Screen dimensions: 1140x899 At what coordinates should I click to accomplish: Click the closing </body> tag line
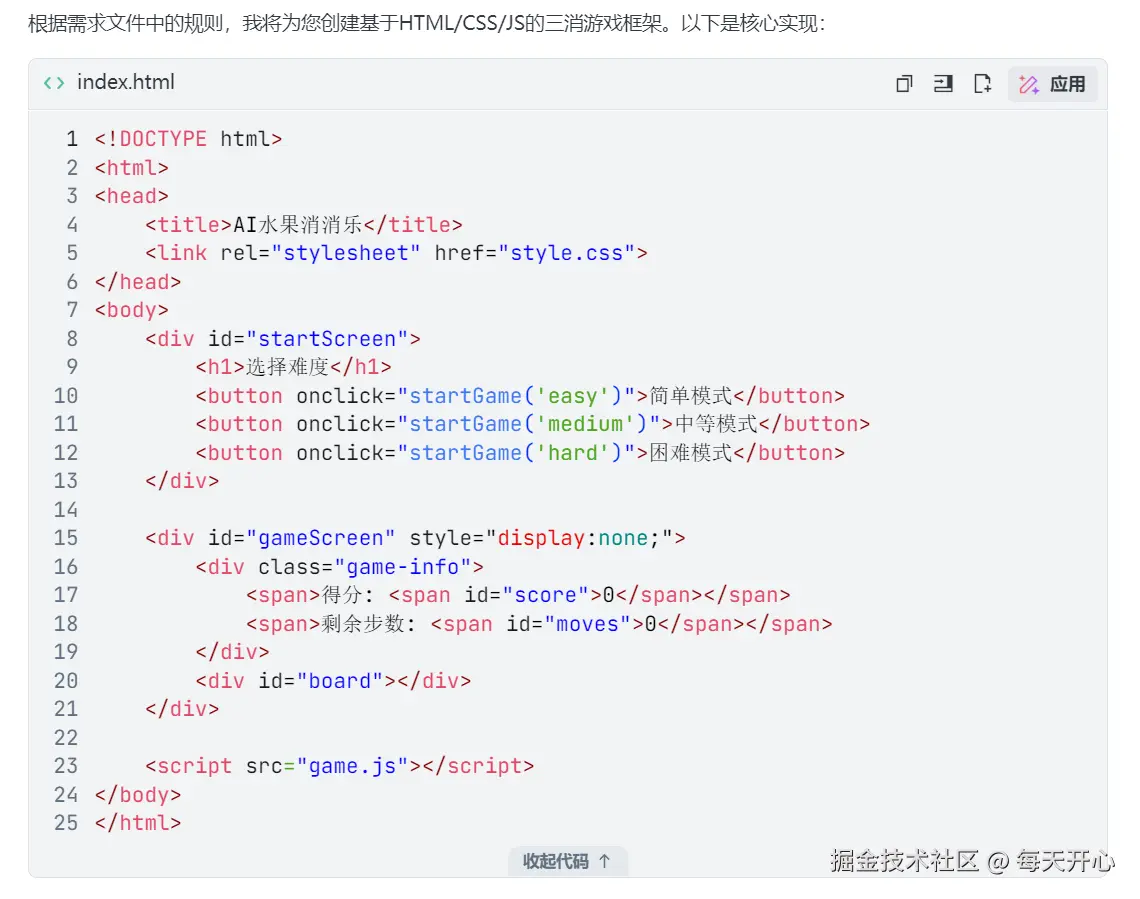tap(137, 794)
